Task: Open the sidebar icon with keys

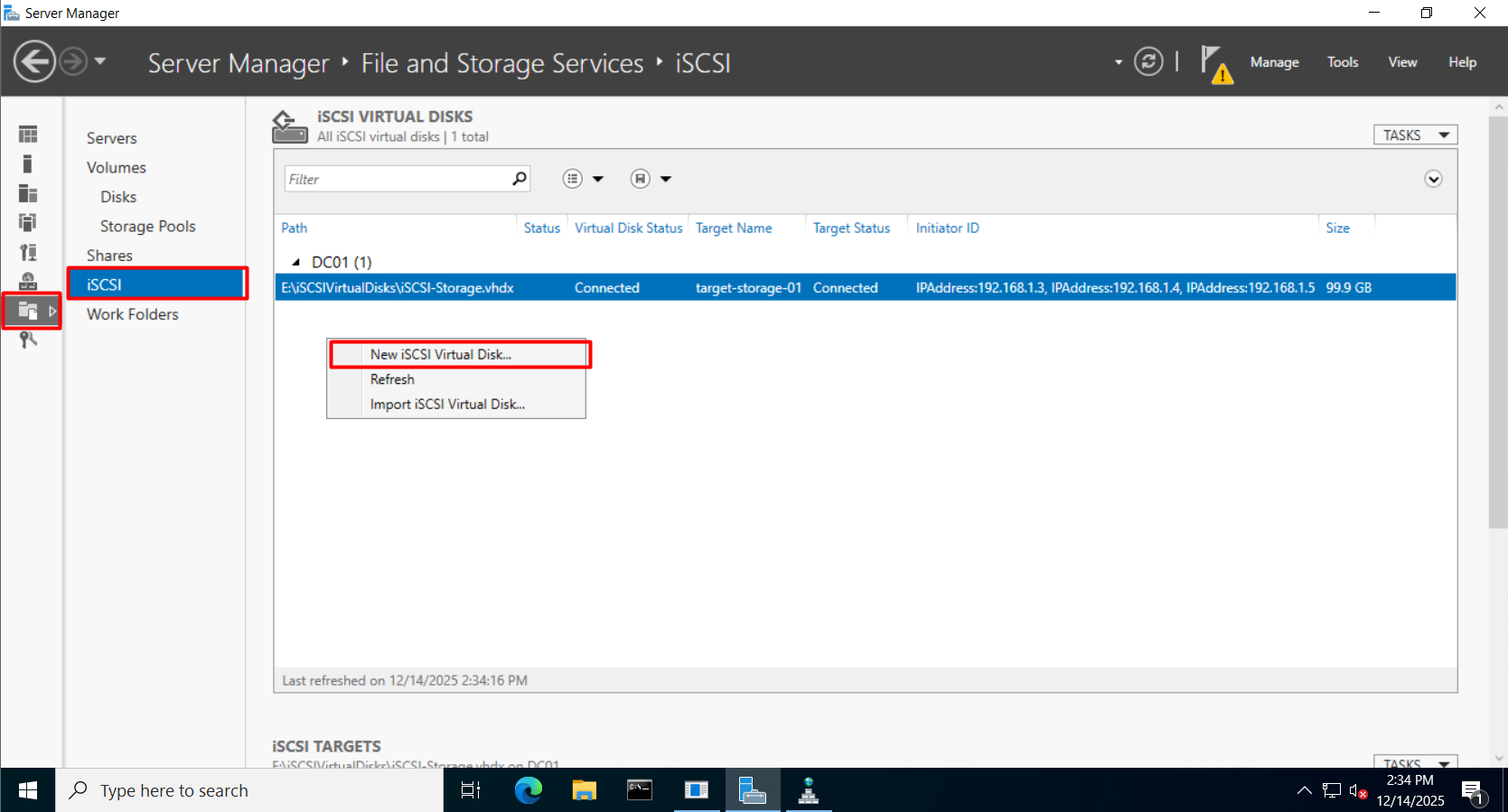Action: [x=28, y=340]
